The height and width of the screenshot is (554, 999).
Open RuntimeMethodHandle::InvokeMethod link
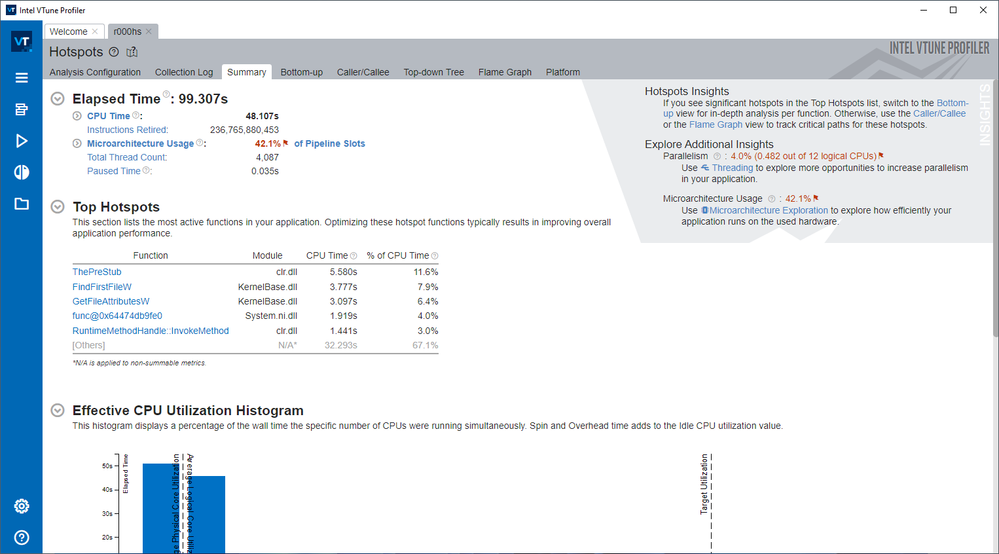tap(150, 331)
